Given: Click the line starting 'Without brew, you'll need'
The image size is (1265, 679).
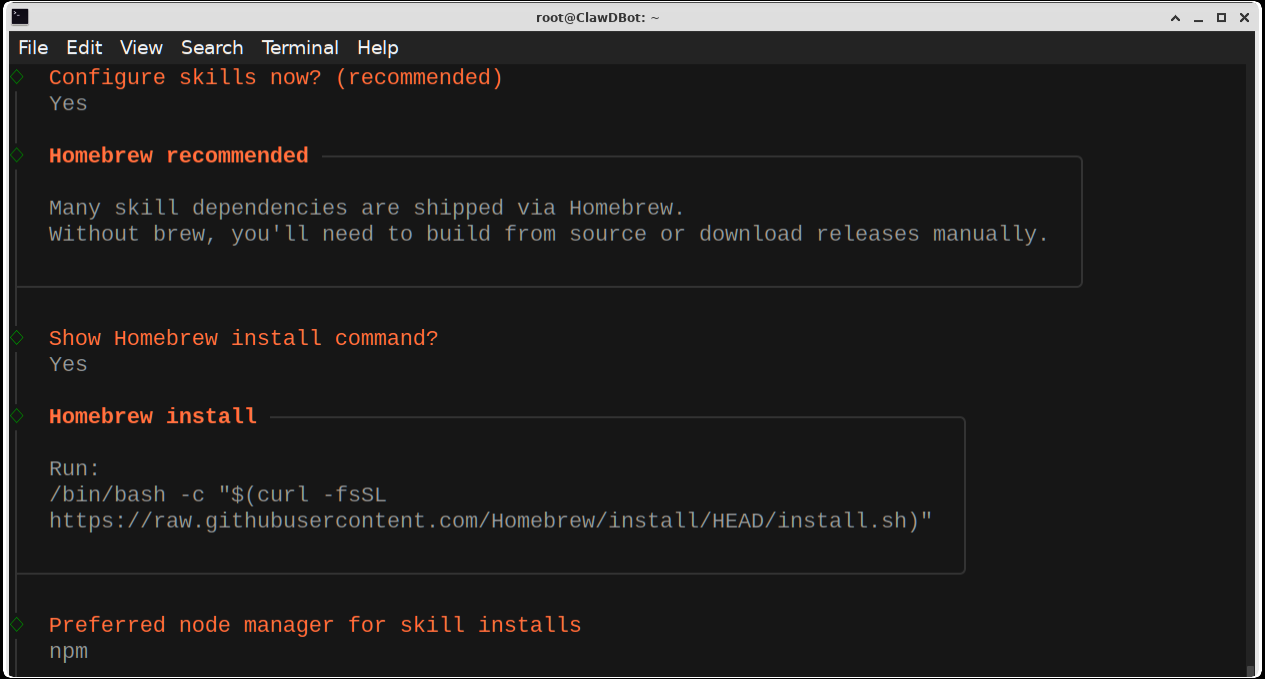Looking at the screenshot, I should coord(549,234).
